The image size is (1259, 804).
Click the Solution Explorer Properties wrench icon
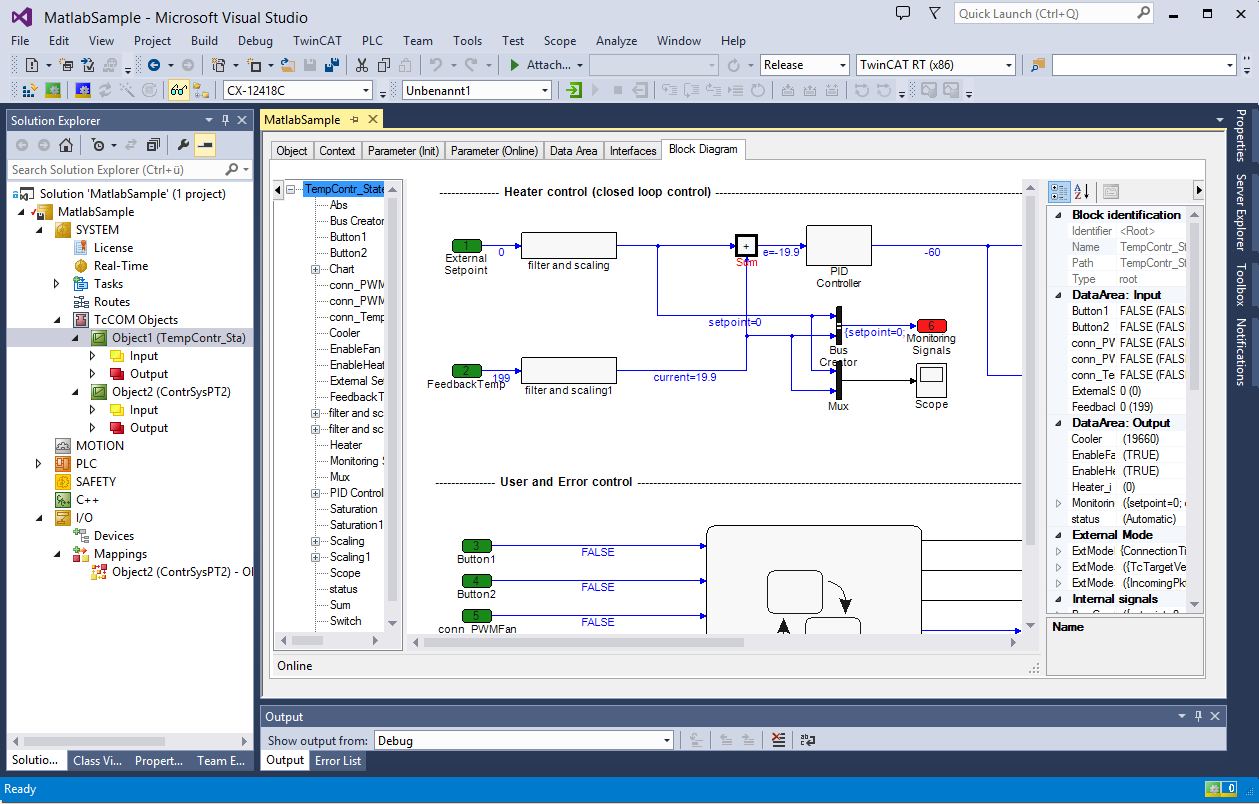coord(182,145)
